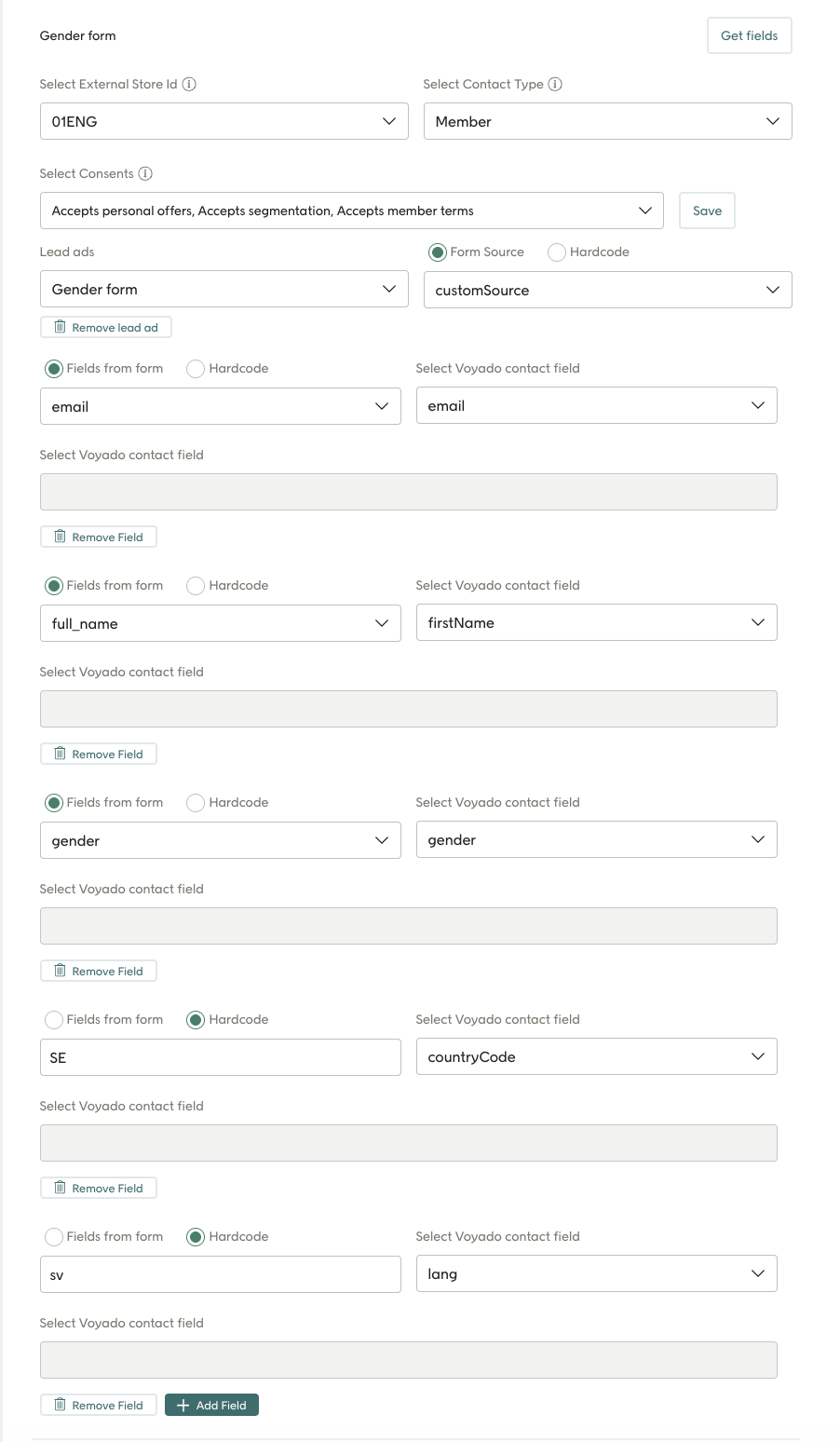Select Fields from form radio for SE row
The height and width of the screenshot is (1442, 840).
(54, 1020)
